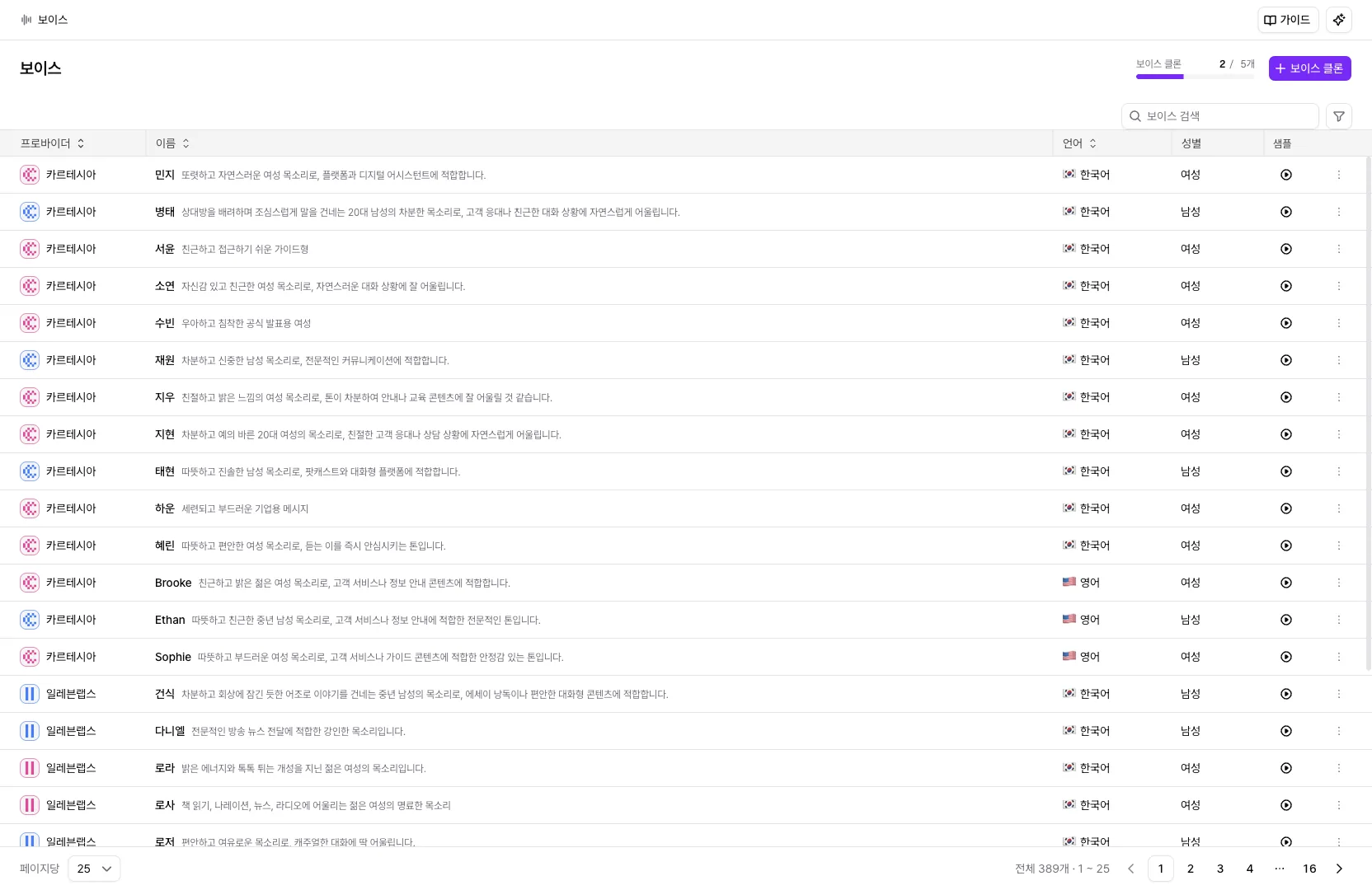Click the 카르테시아 provider icon for 소연
1372x890 pixels.
click(30, 286)
